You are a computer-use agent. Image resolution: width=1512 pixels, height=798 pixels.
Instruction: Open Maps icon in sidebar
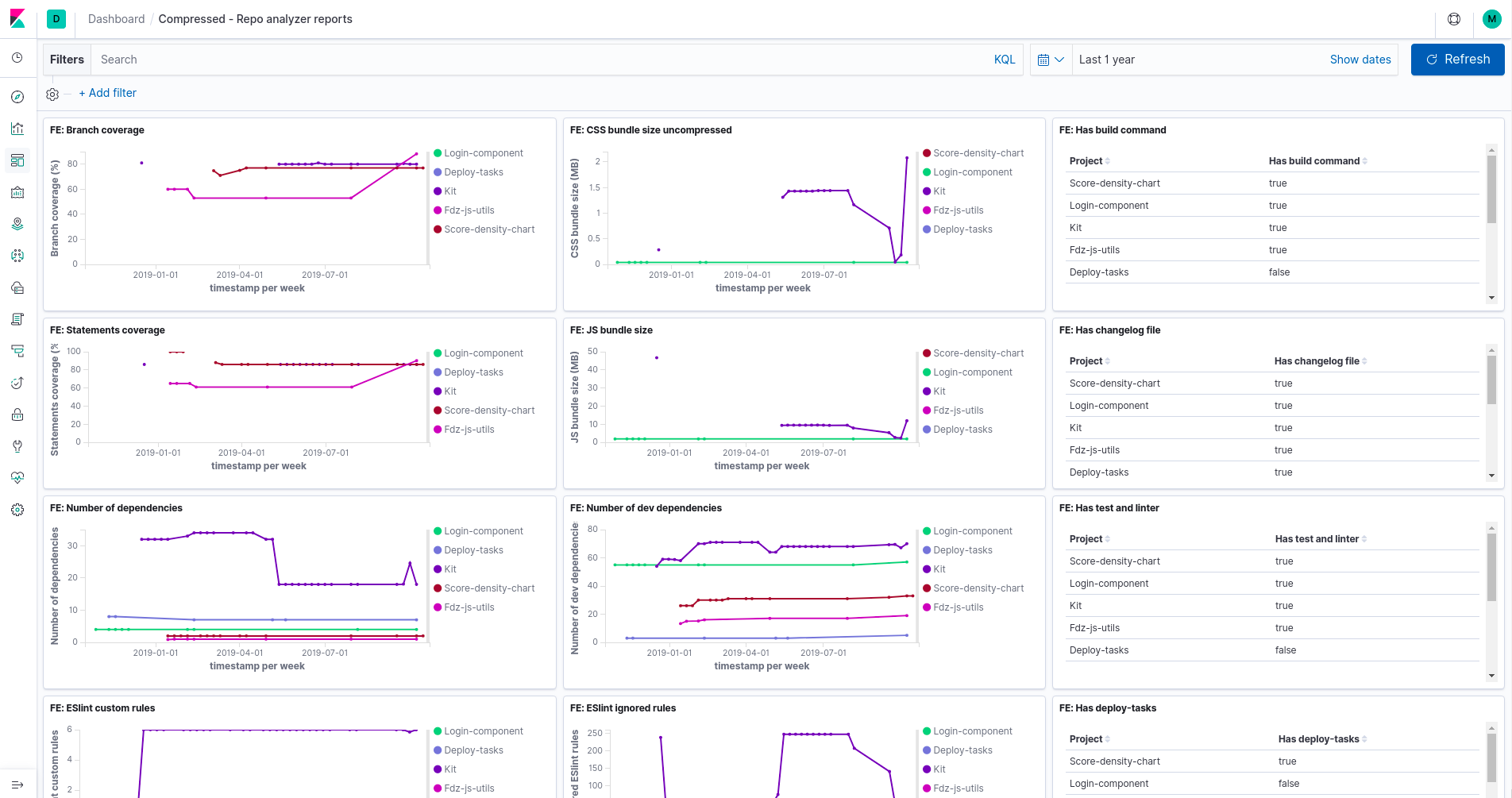tap(17, 224)
